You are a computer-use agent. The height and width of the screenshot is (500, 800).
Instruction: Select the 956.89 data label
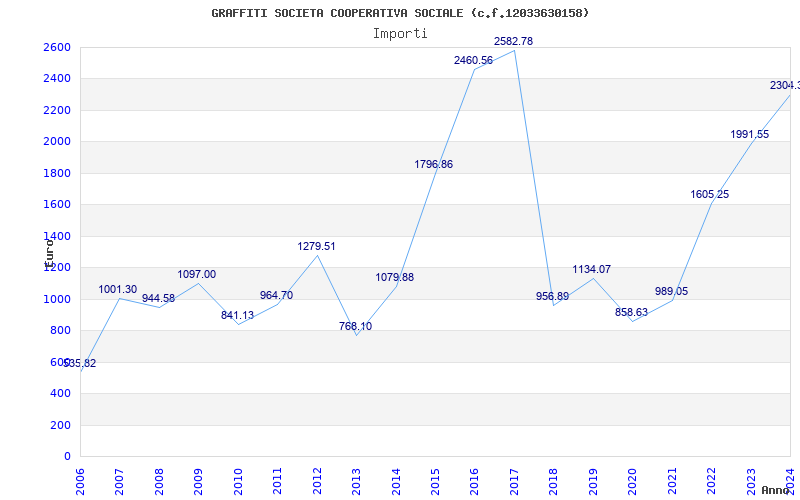coord(553,296)
